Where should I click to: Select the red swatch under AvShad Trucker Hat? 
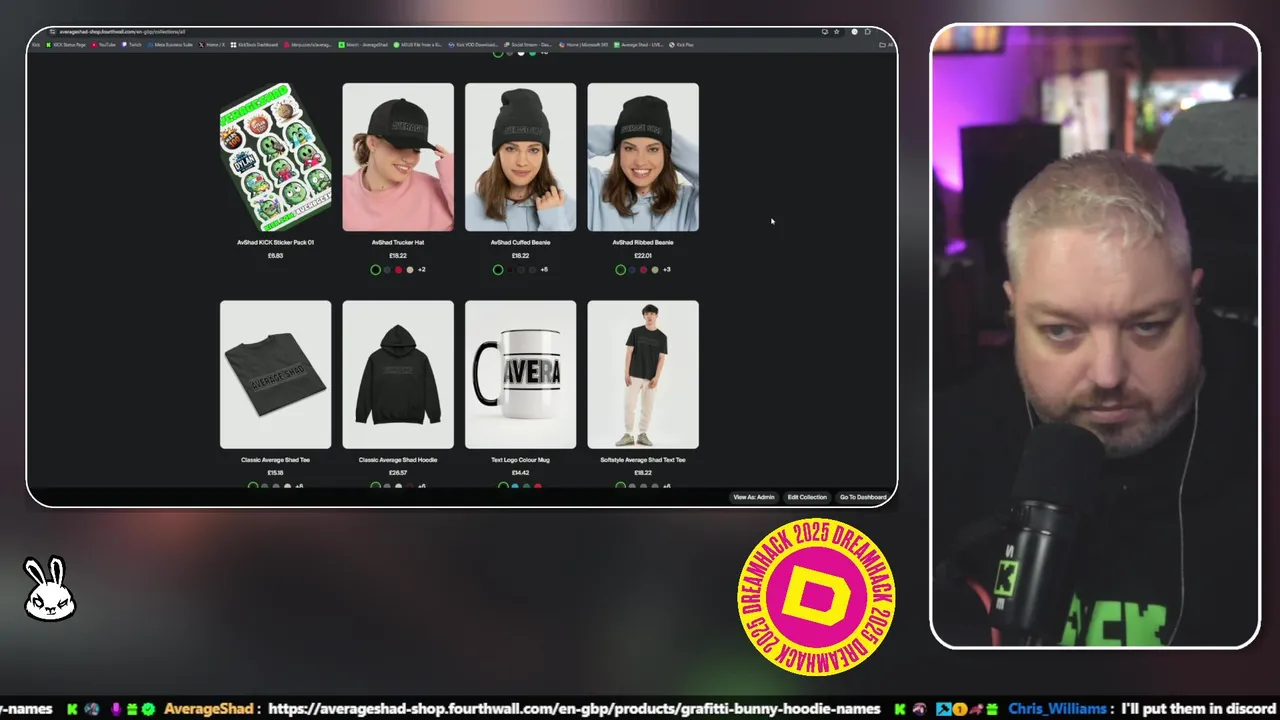pyautogui.click(x=398, y=270)
